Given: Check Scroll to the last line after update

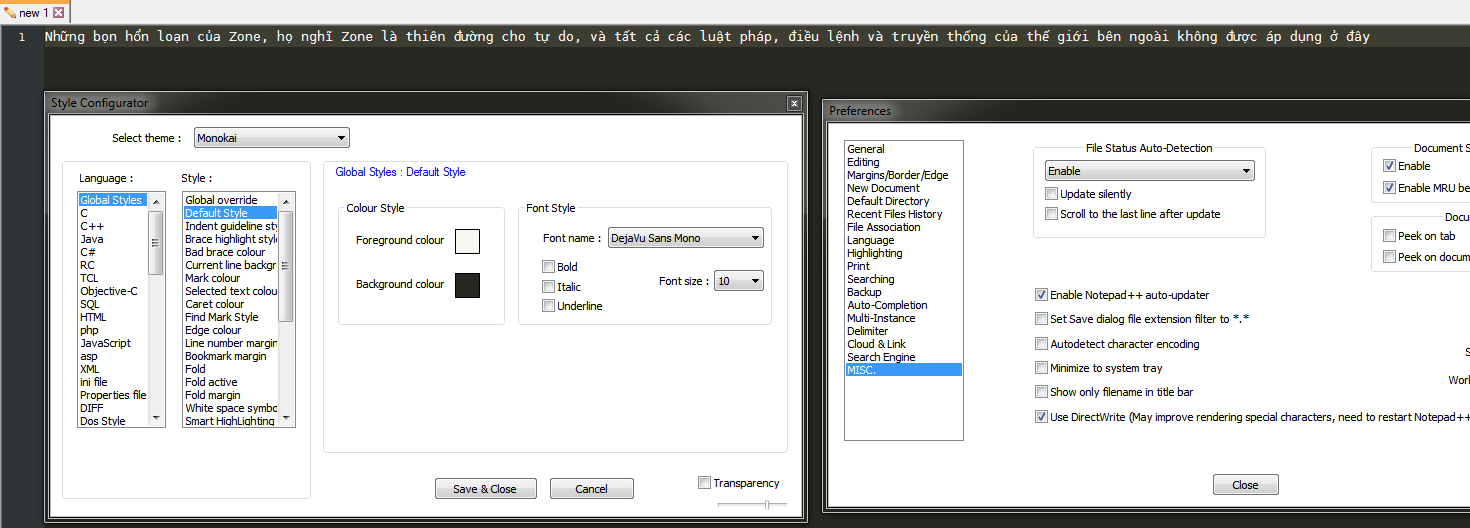Looking at the screenshot, I should [x=1052, y=214].
